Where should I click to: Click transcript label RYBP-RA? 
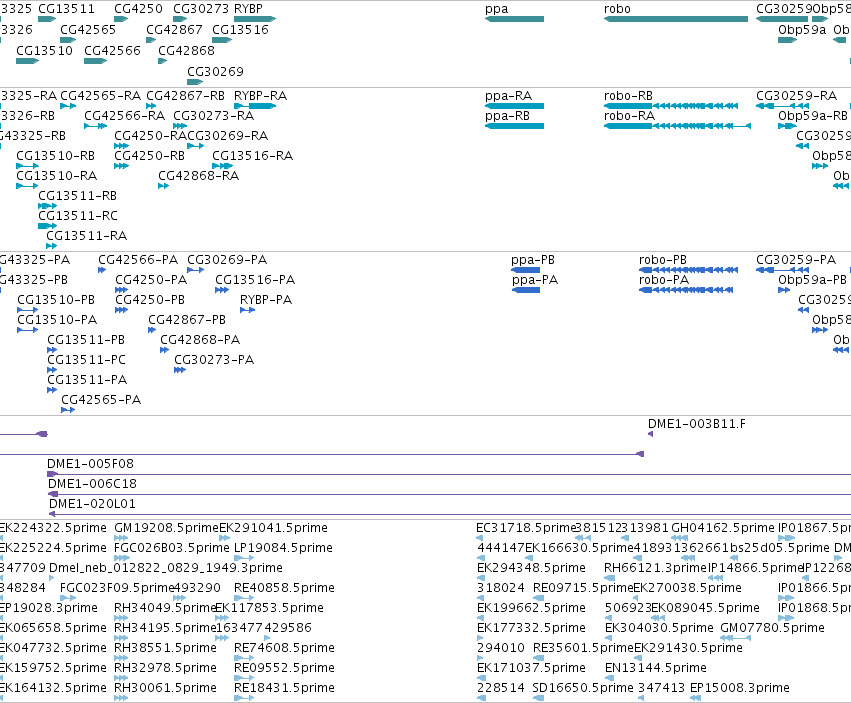(x=261, y=96)
